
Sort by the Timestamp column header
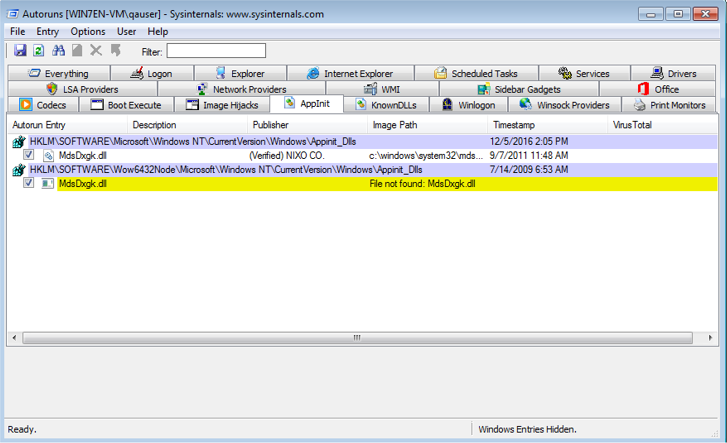click(x=548, y=125)
